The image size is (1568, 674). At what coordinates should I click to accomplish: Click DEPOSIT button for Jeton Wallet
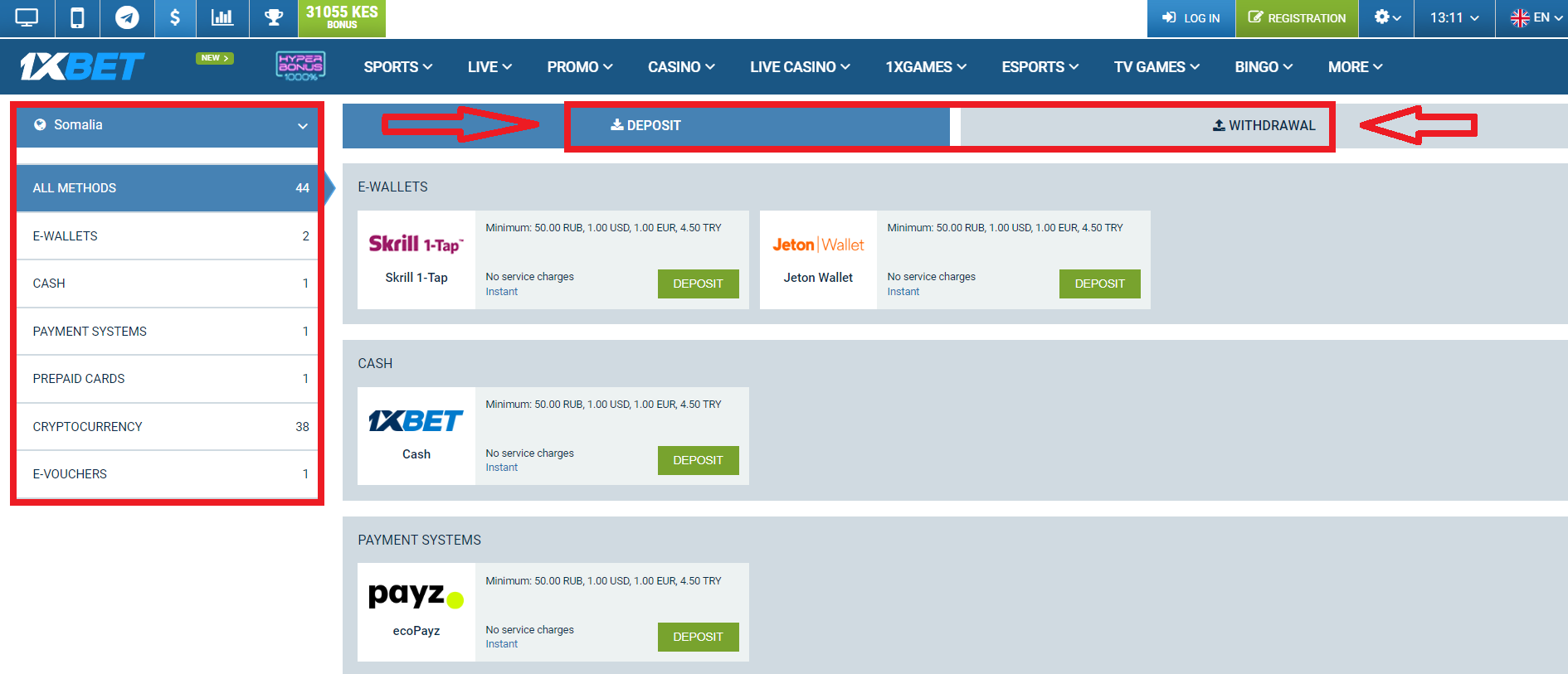1099,284
